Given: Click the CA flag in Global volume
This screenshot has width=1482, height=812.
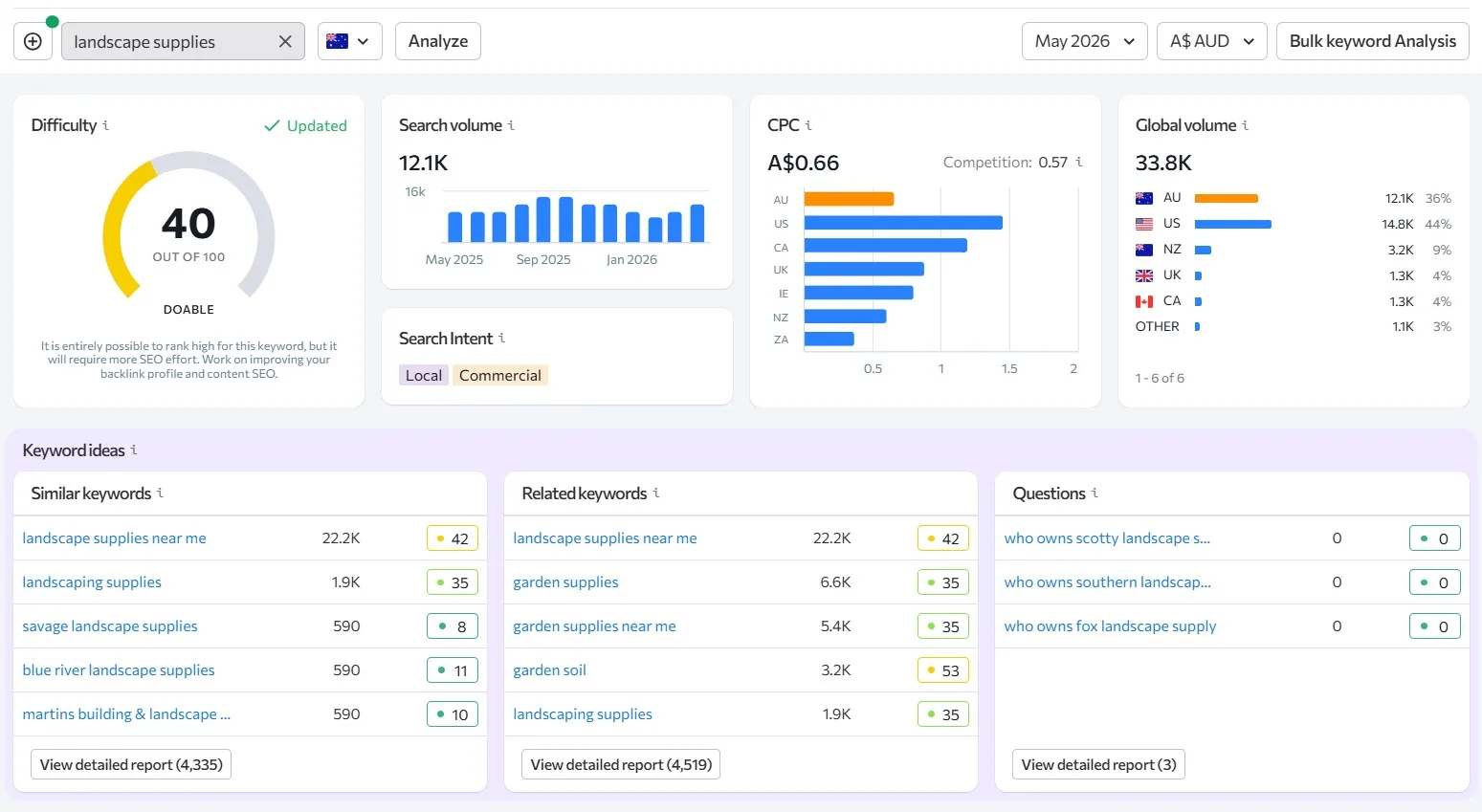Looking at the screenshot, I should coord(1144,301).
